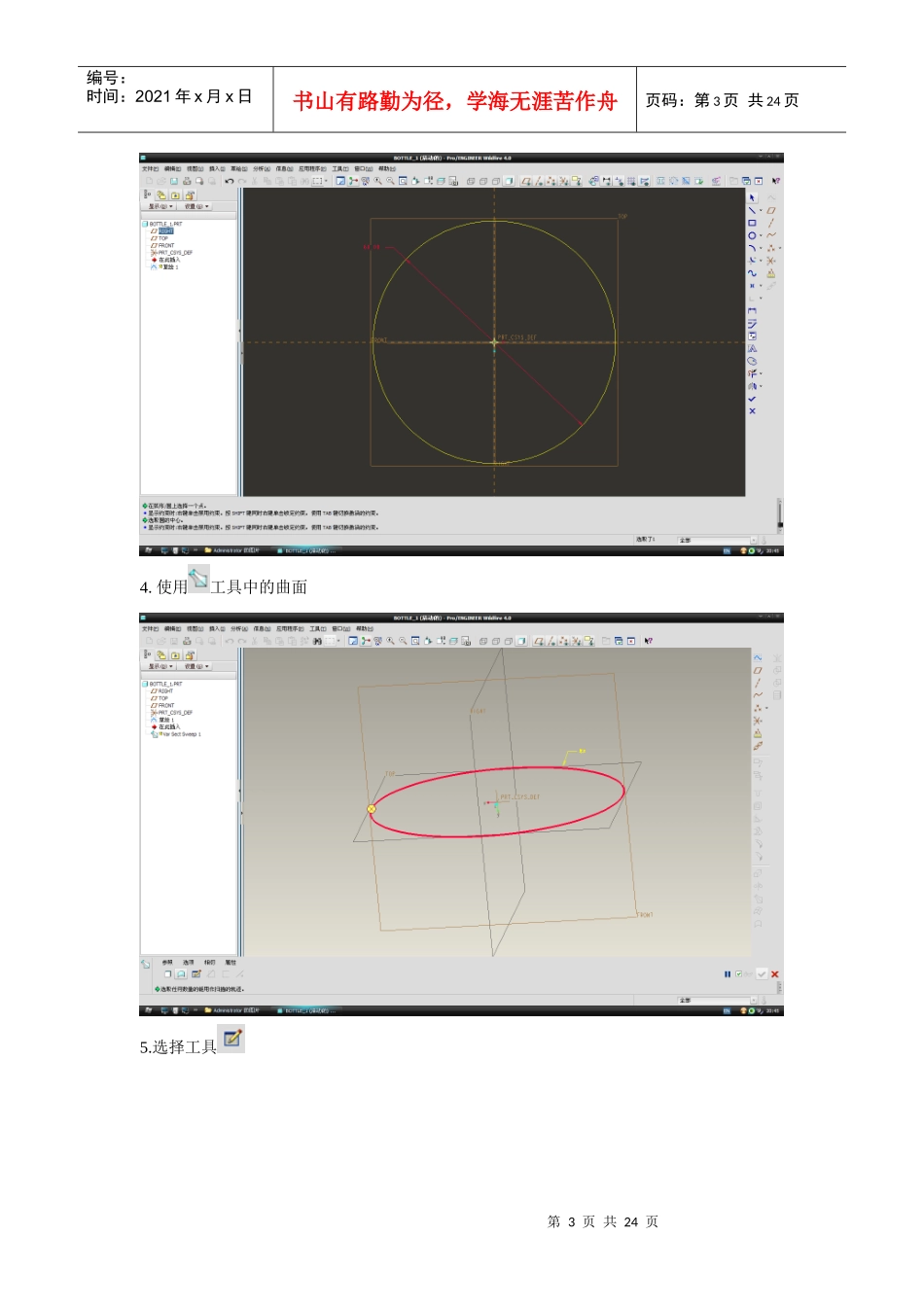Click the blue checkmark to finish sketch

tap(752, 399)
